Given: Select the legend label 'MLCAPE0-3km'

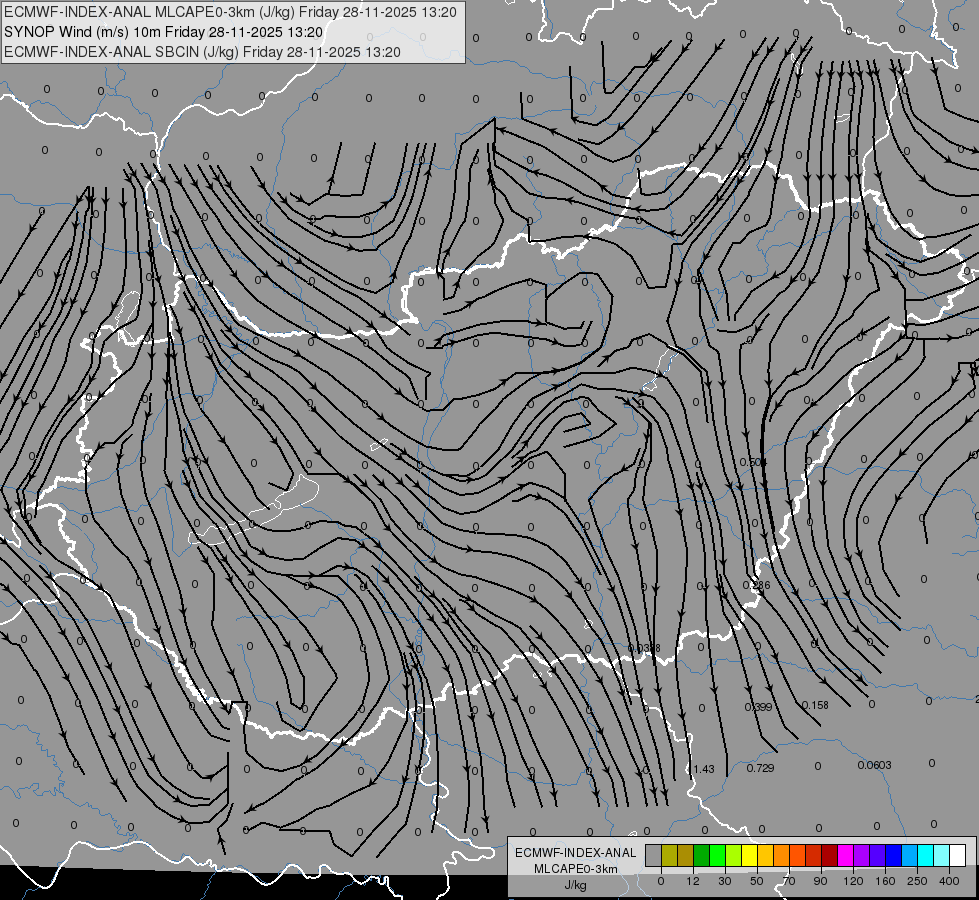Looking at the screenshot, I should [x=576, y=869].
